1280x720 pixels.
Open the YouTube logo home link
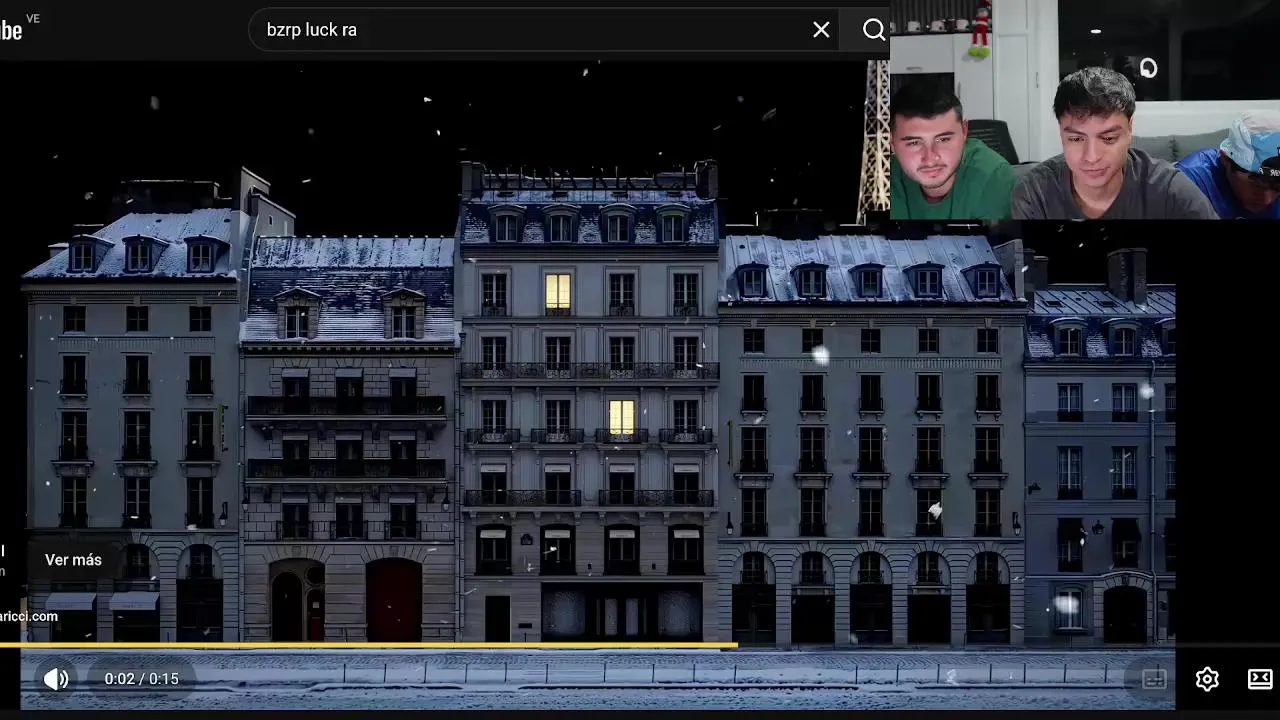click(x=12, y=29)
